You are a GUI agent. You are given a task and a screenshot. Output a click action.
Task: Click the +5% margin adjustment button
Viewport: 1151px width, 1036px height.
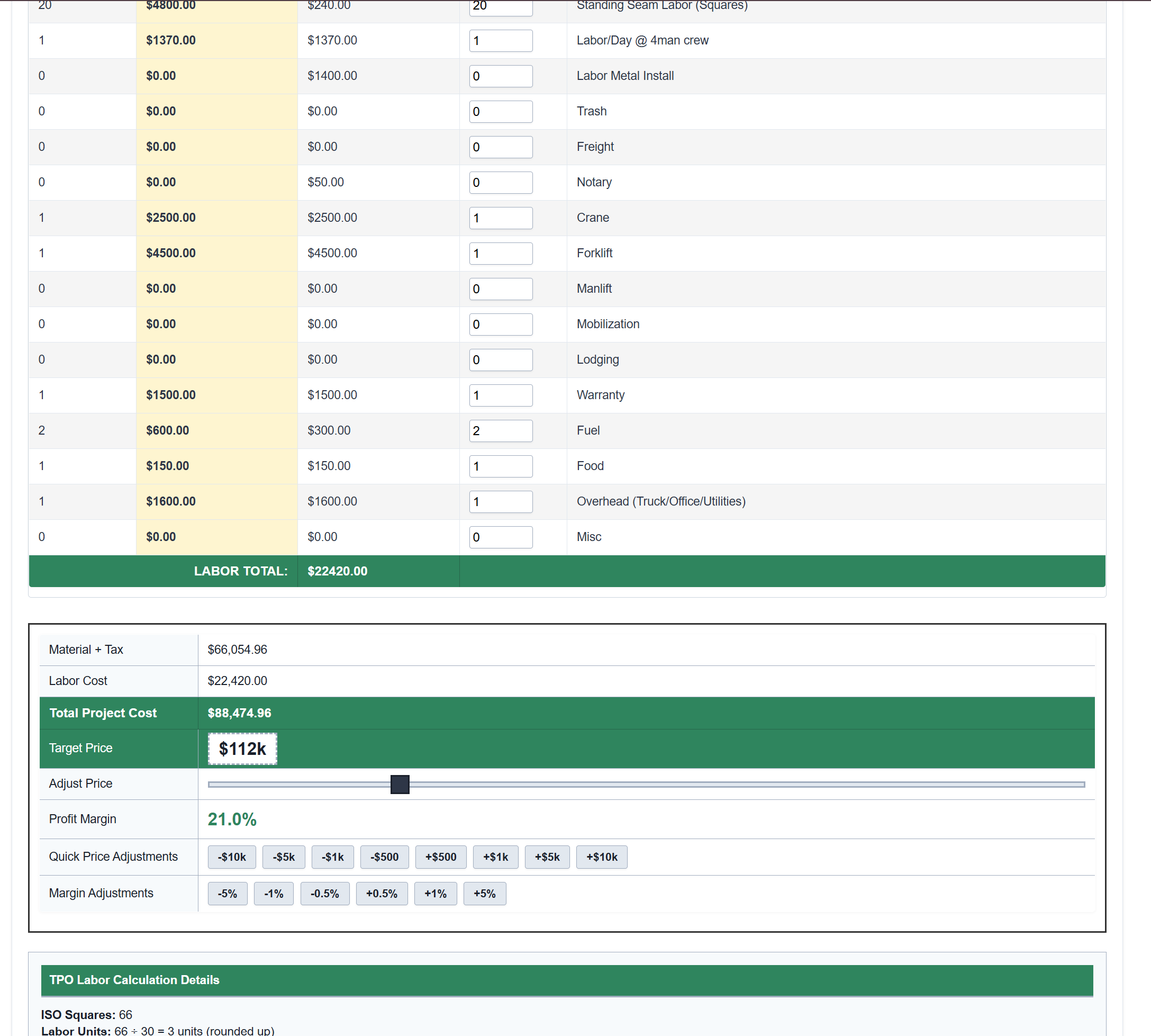[x=485, y=893]
